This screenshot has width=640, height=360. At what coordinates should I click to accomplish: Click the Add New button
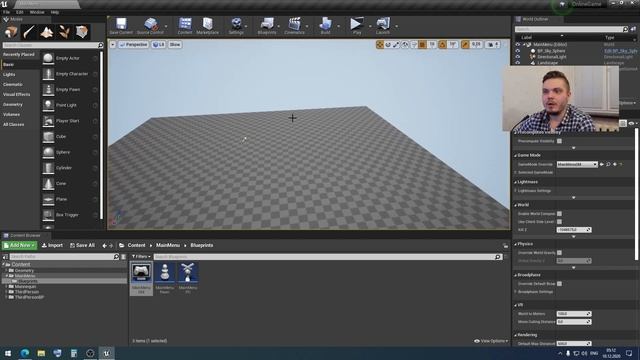(x=19, y=245)
